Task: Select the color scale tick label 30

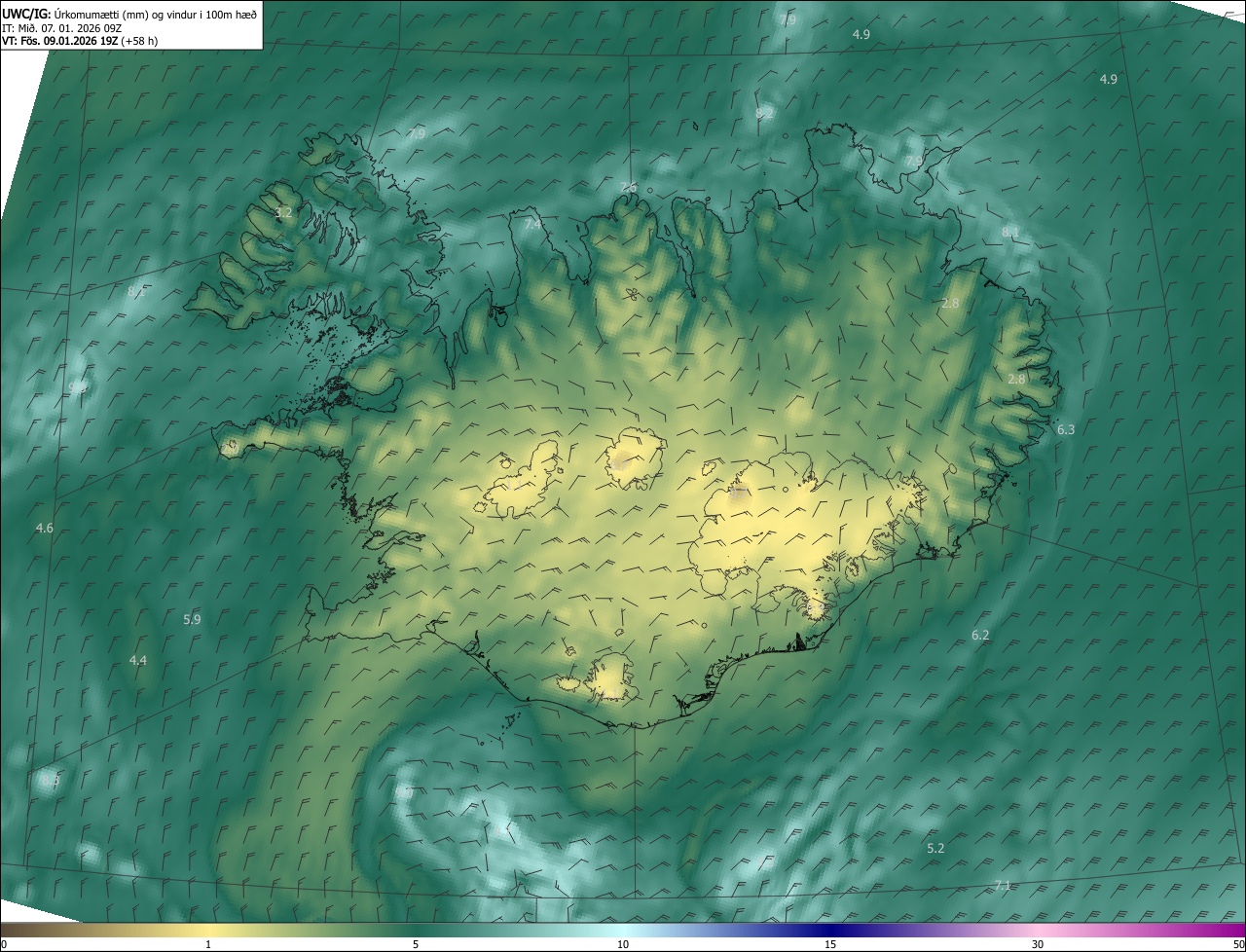Action: [x=1038, y=944]
